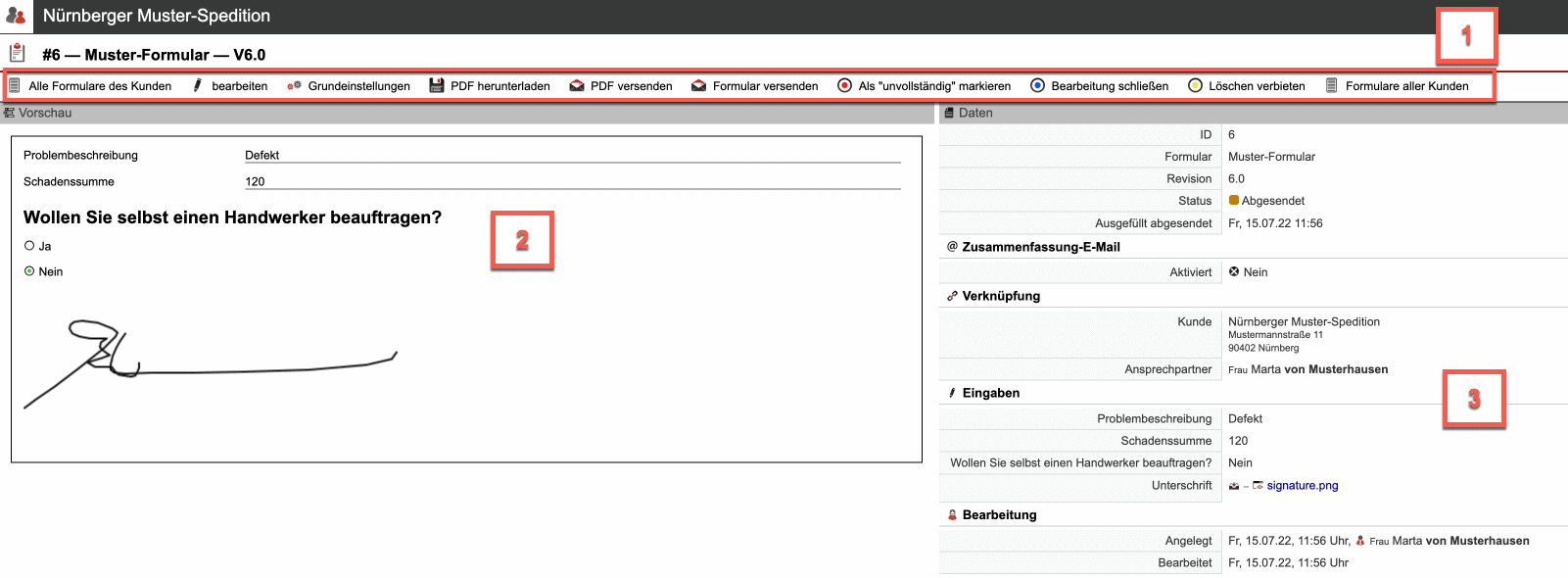
Task: Click the envelope icon for Formular versenden
Action: point(698,86)
